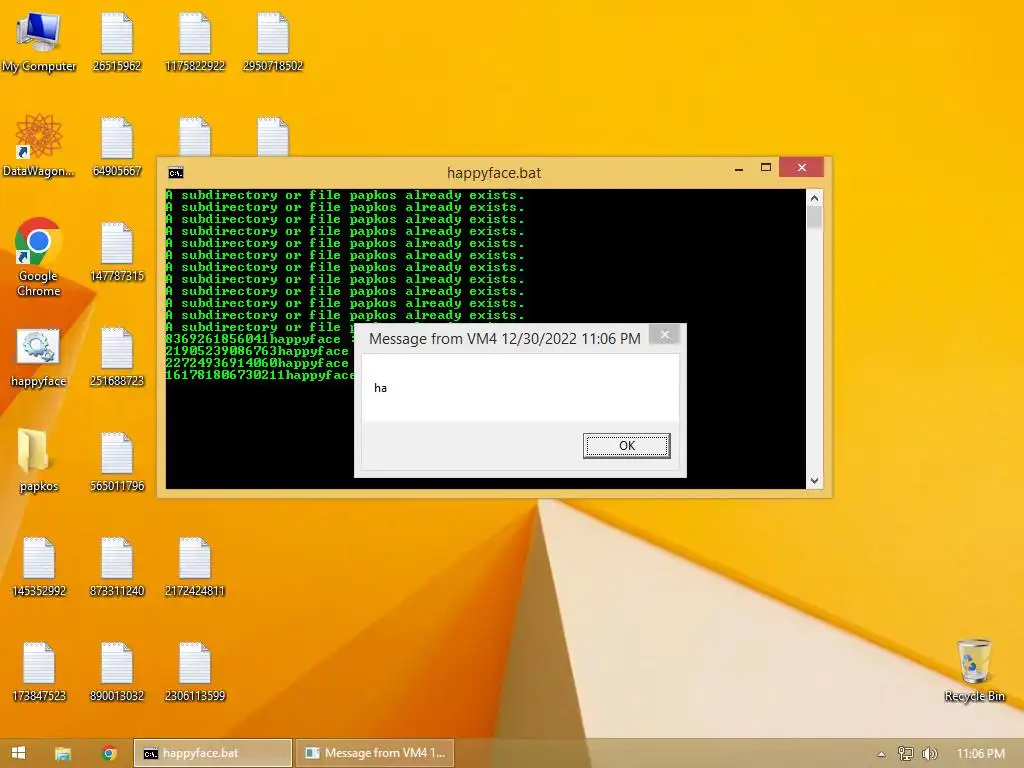This screenshot has width=1024, height=768.
Task: Click the happyface.bat window title text
Action: 494,173
